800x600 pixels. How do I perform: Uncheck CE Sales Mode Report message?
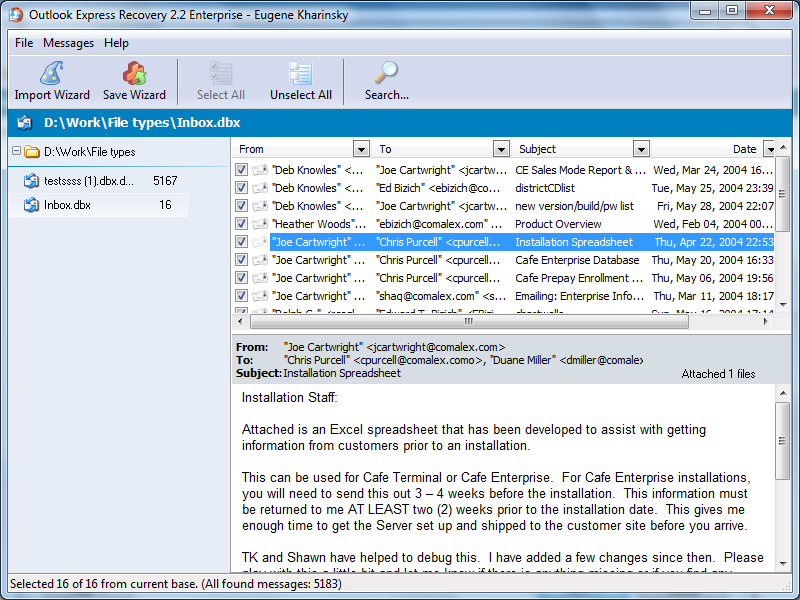(x=241, y=170)
